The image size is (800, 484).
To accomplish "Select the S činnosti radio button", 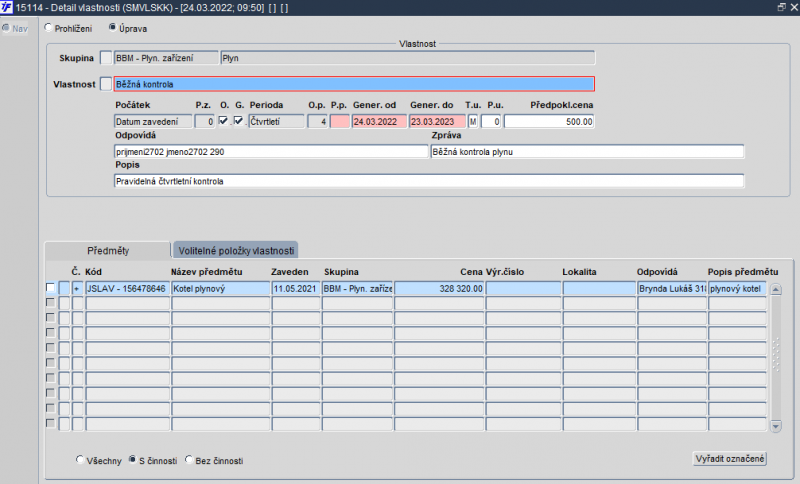I will [x=132, y=460].
